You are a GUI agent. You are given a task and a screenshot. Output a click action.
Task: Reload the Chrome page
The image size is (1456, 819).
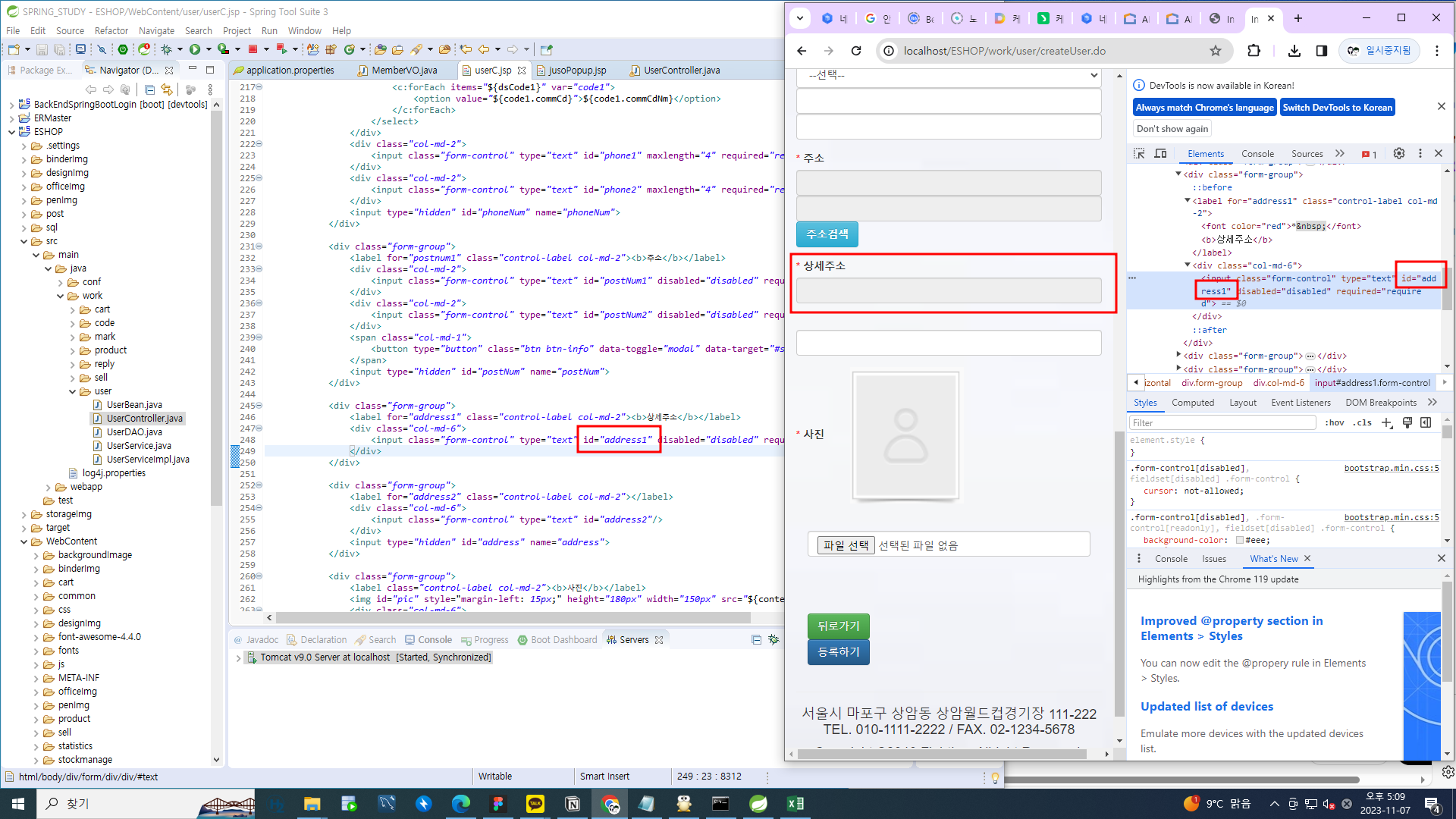point(856,51)
